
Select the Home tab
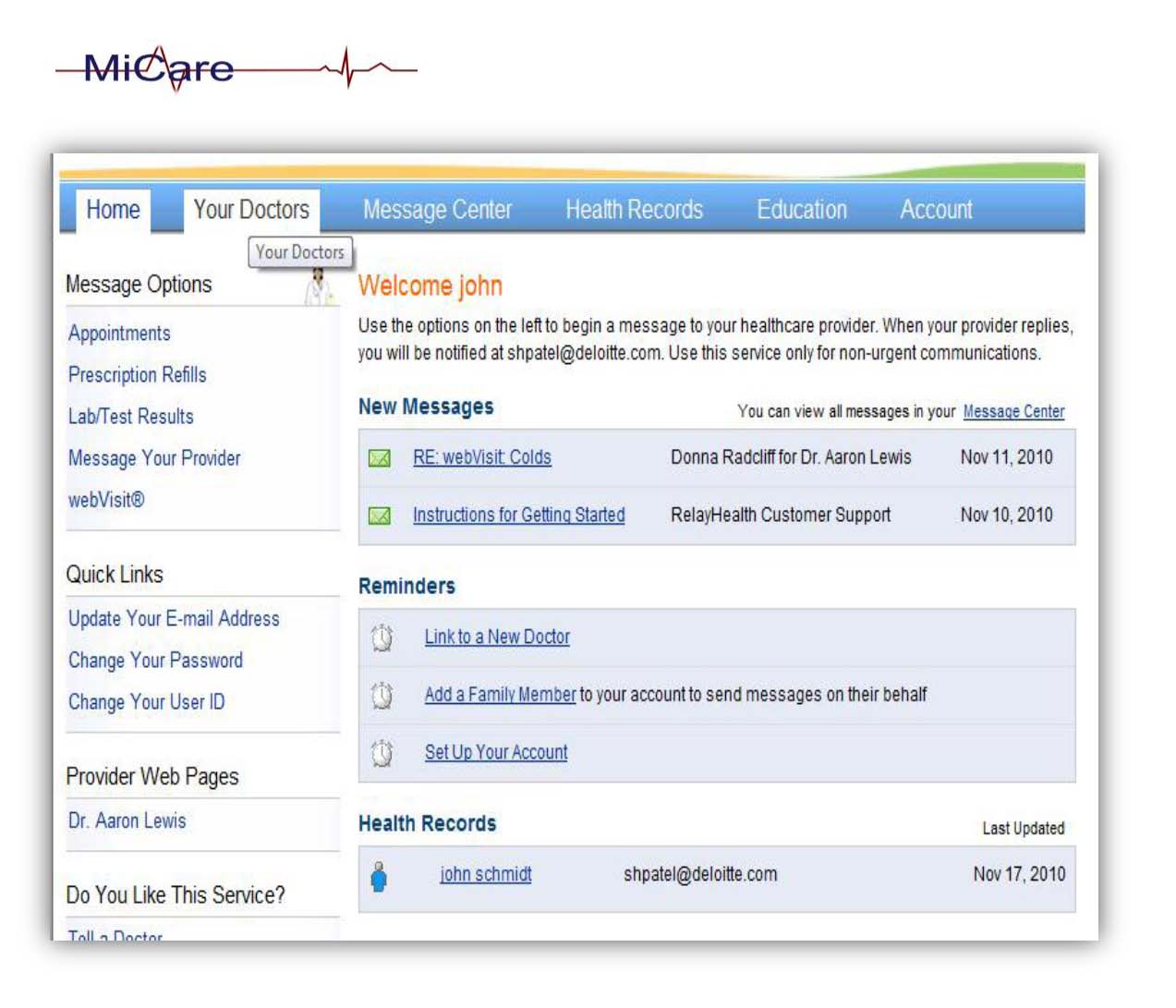coord(113,210)
